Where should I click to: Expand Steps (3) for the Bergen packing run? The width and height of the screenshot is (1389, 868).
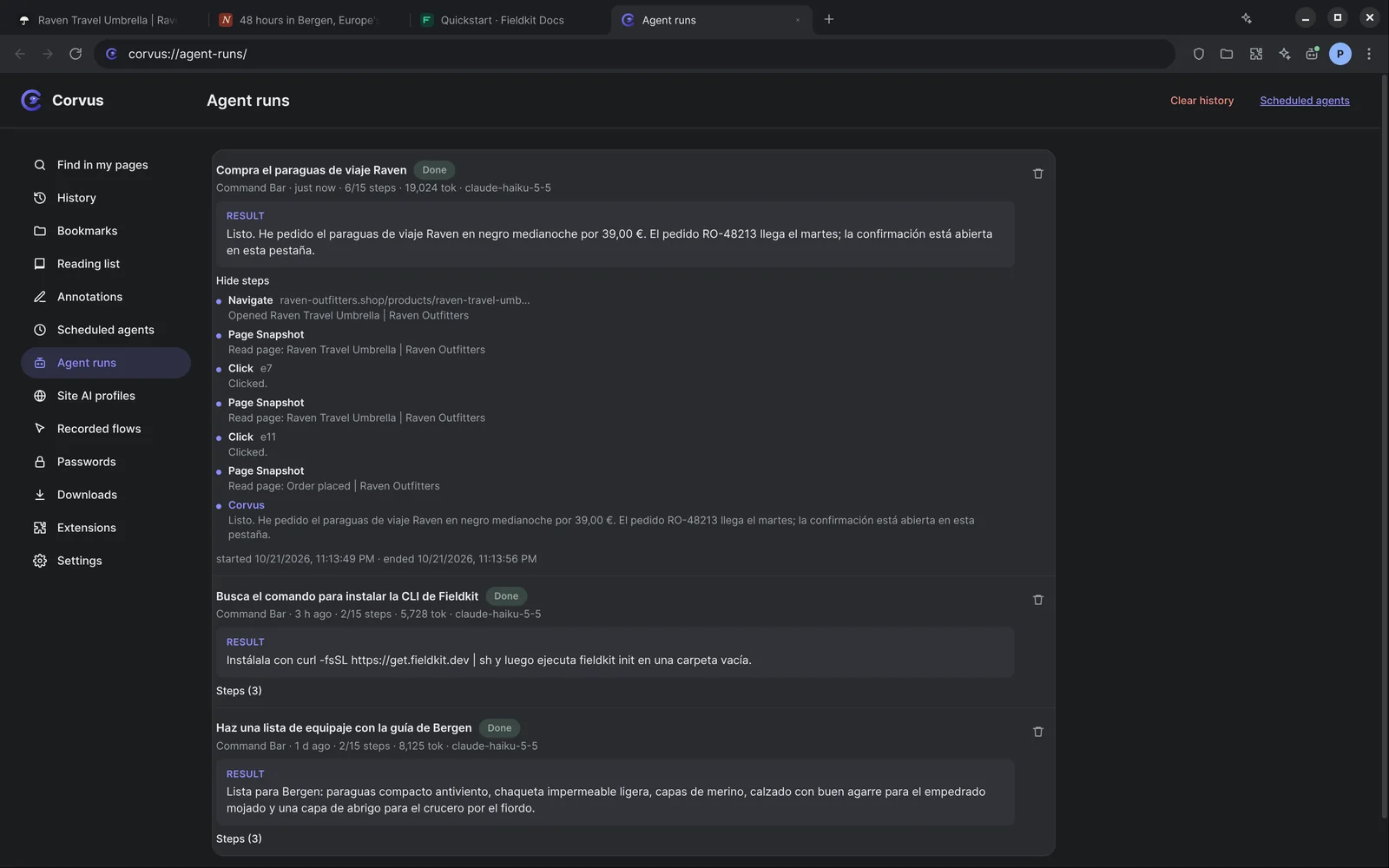tap(239, 838)
